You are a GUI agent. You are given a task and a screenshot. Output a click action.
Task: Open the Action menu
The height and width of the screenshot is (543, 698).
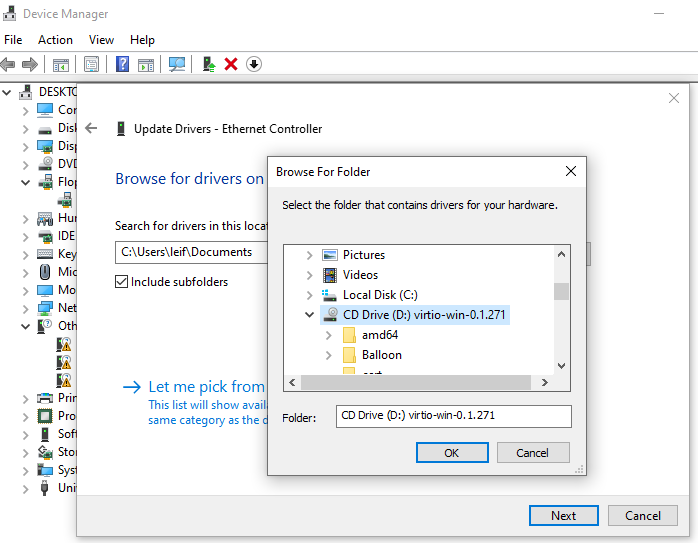[55, 40]
